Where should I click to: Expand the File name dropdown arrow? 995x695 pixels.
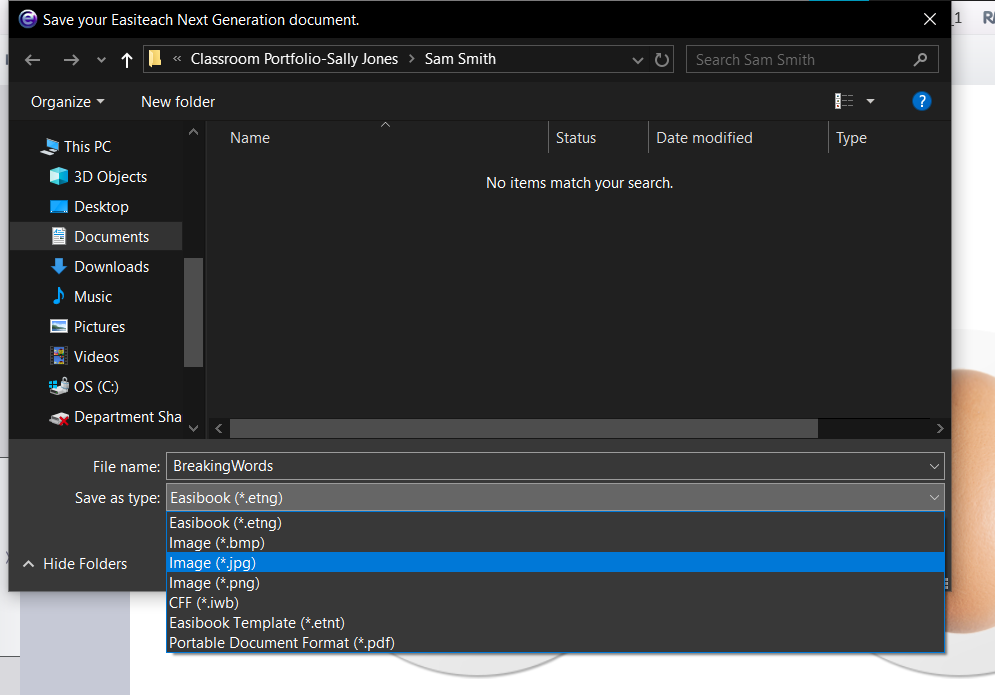934,467
